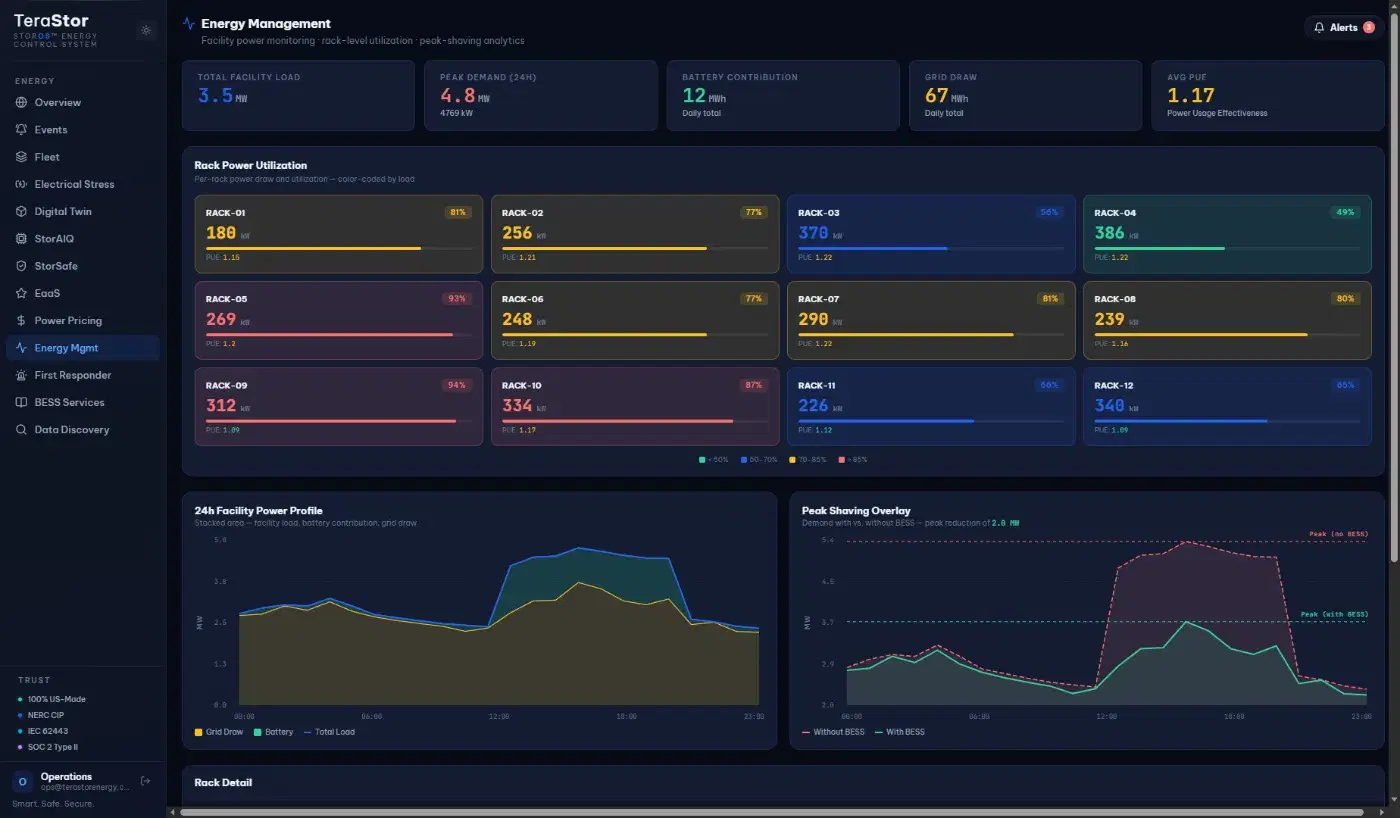The width and height of the screenshot is (1400, 818).
Task: Click the 49% badge on RACK-04
Action: pyautogui.click(x=1344, y=212)
